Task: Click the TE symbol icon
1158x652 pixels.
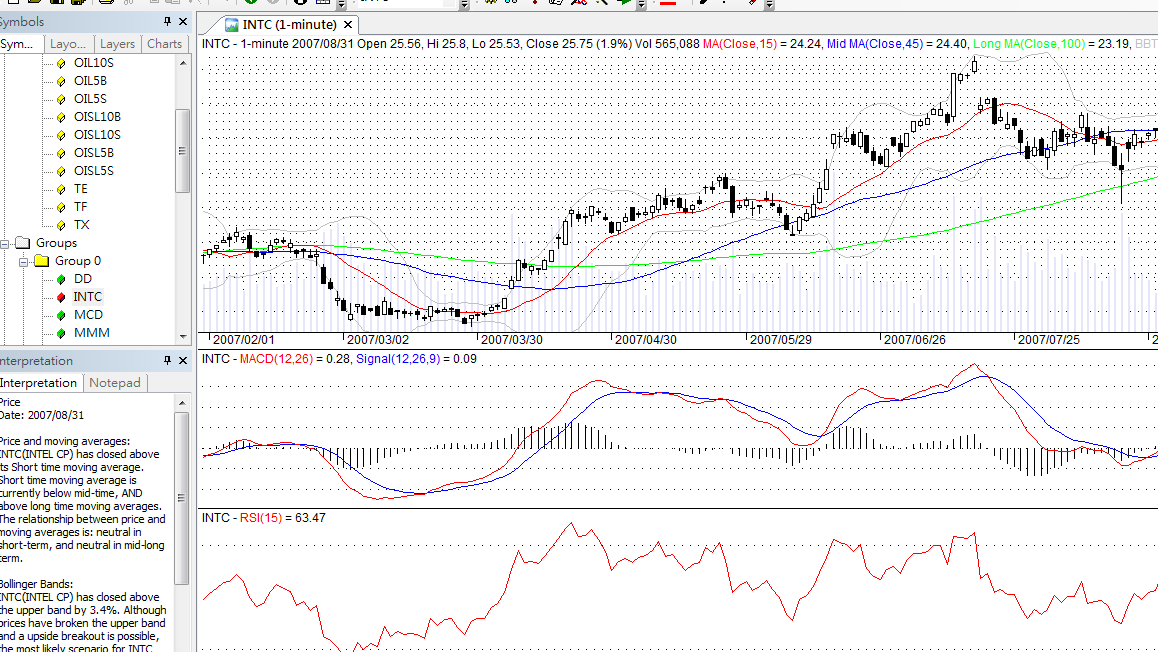Action: tap(61, 190)
